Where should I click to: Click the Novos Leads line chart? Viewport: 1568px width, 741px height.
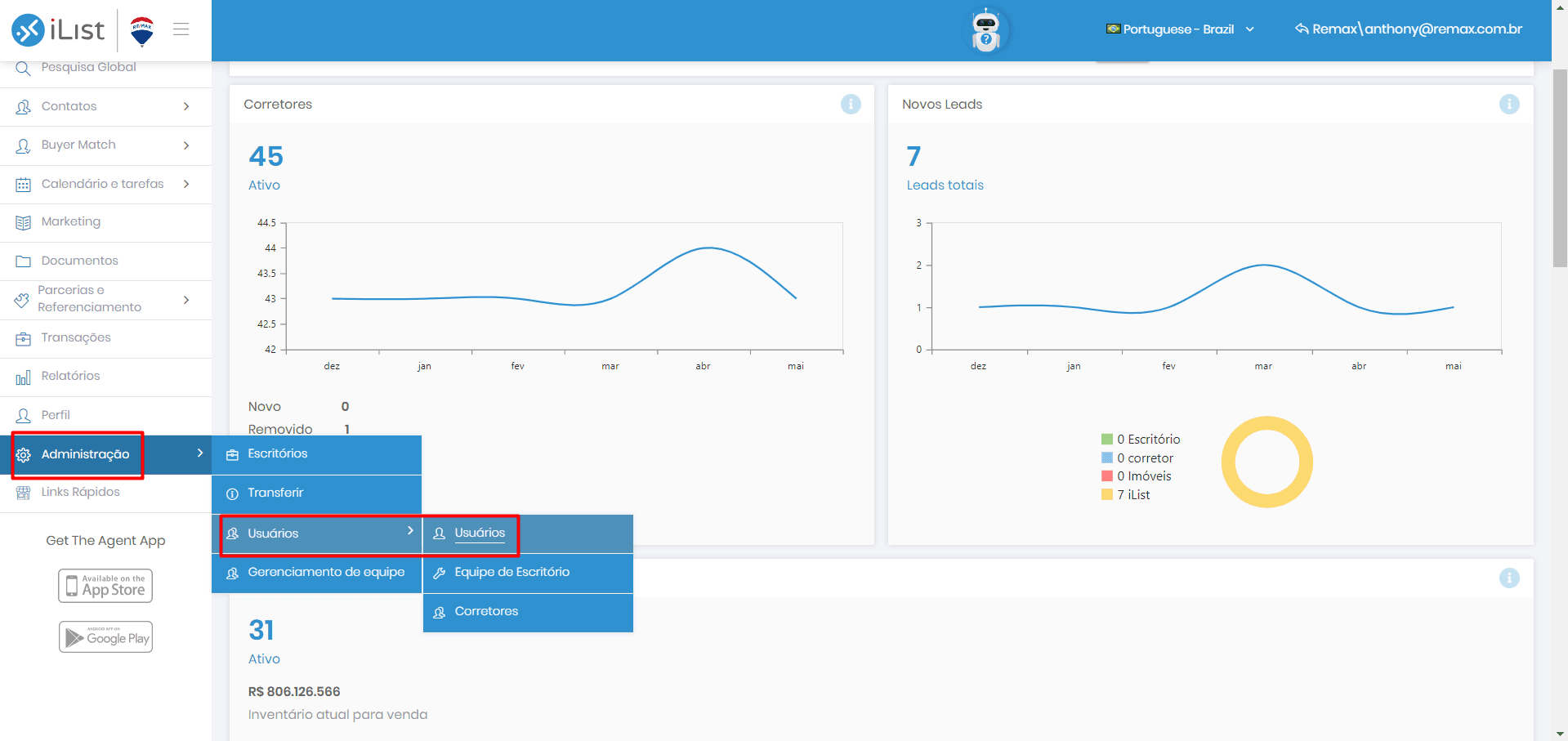(1217, 288)
